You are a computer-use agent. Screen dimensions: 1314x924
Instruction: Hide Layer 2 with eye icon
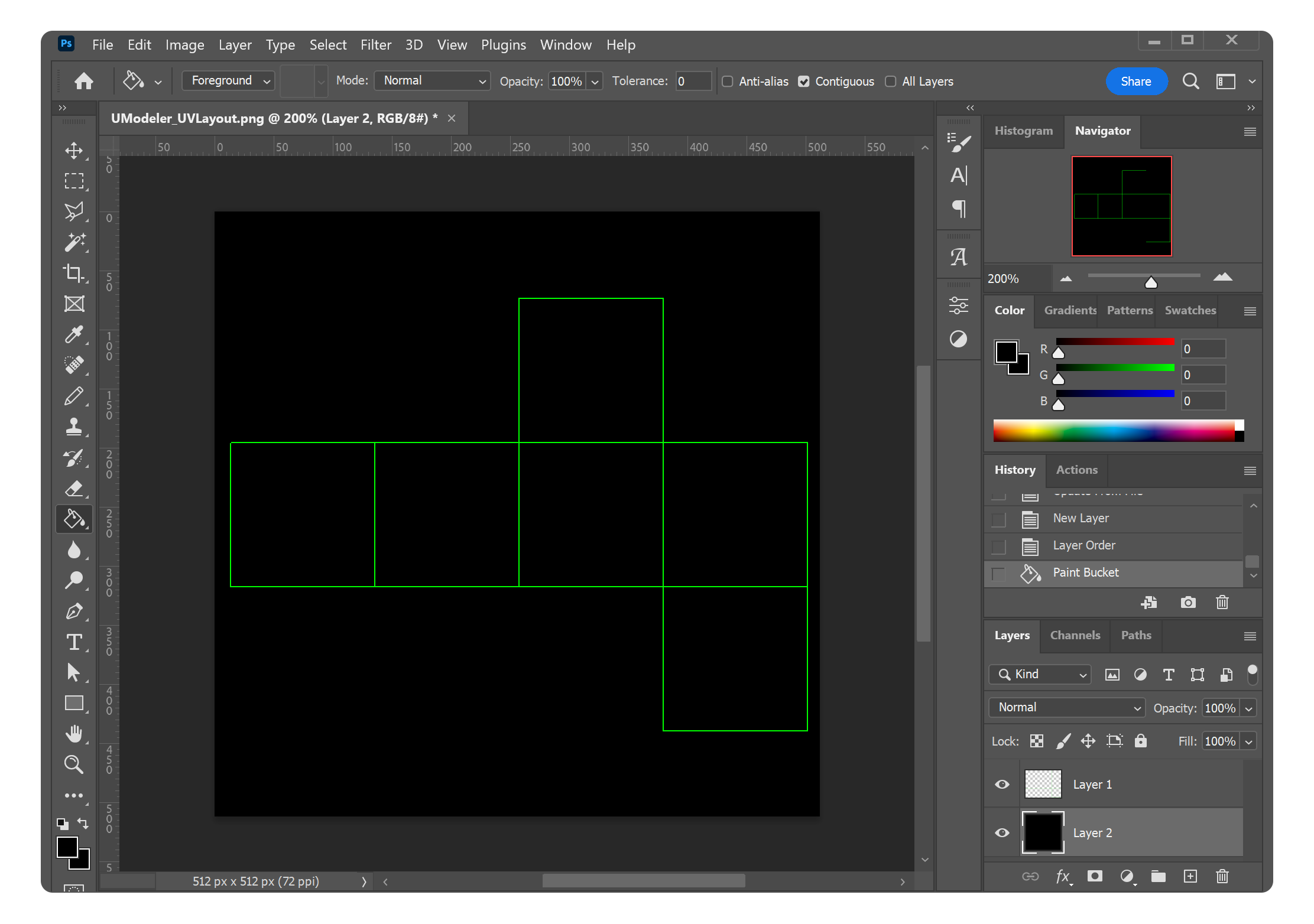(x=1002, y=833)
